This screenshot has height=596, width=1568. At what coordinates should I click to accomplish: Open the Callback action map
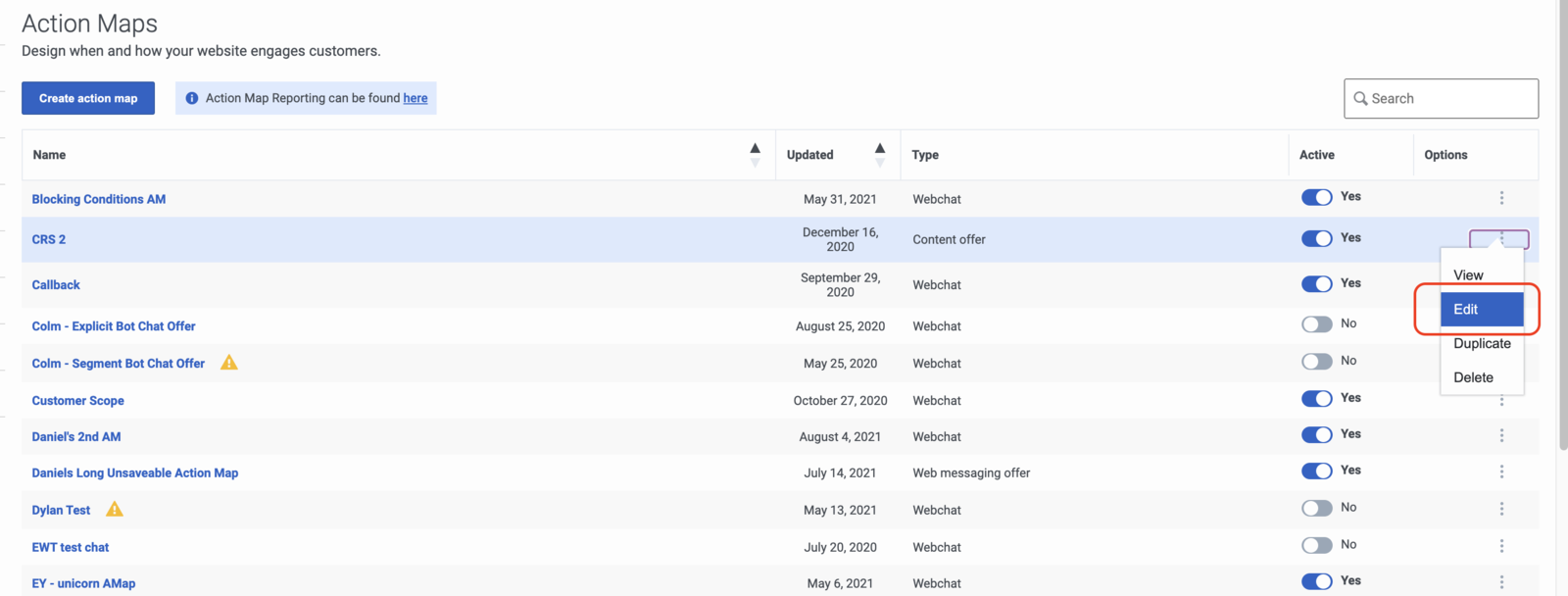pyautogui.click(x=56, y=284)
